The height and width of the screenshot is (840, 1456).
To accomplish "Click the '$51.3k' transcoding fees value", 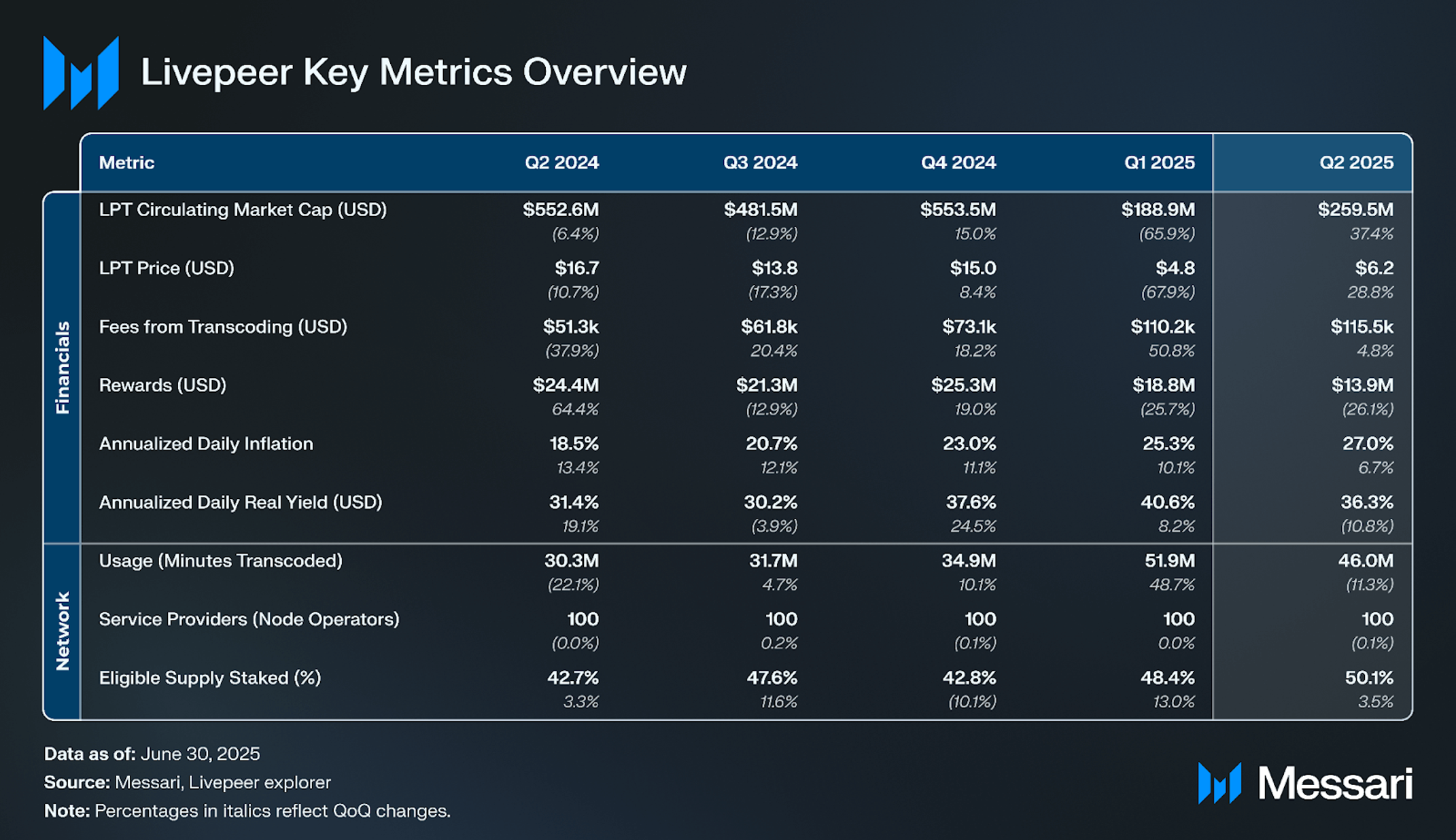I will coord(570,326).
